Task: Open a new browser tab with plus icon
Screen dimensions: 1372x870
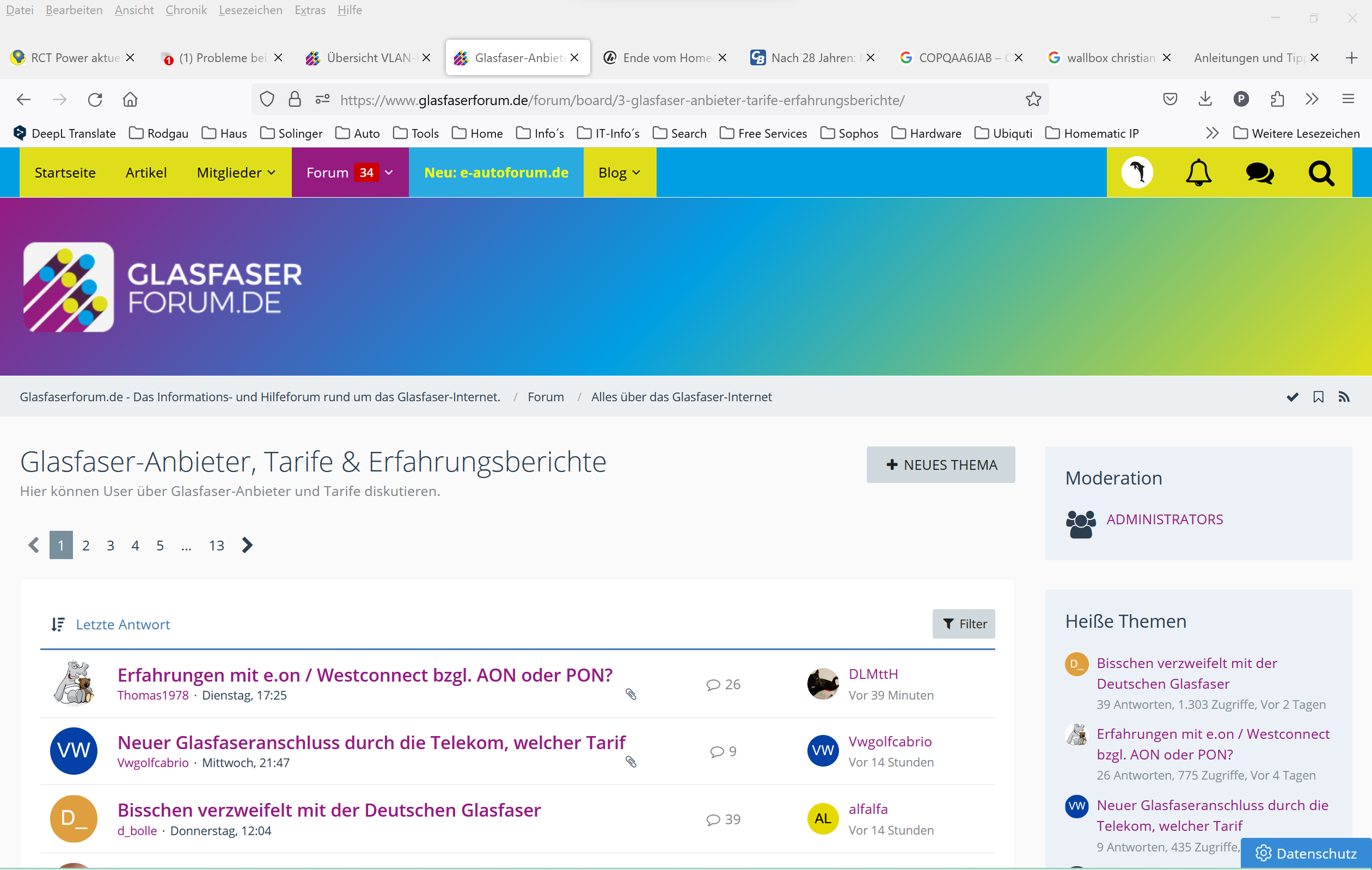Action: coord(1351,58)
